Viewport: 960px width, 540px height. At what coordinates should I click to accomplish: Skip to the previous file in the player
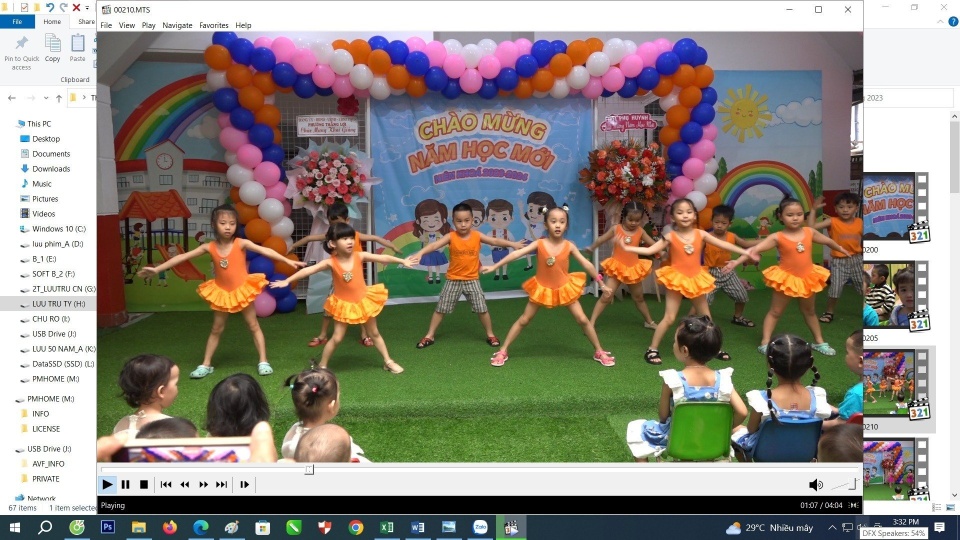click(x=166, y=485)
